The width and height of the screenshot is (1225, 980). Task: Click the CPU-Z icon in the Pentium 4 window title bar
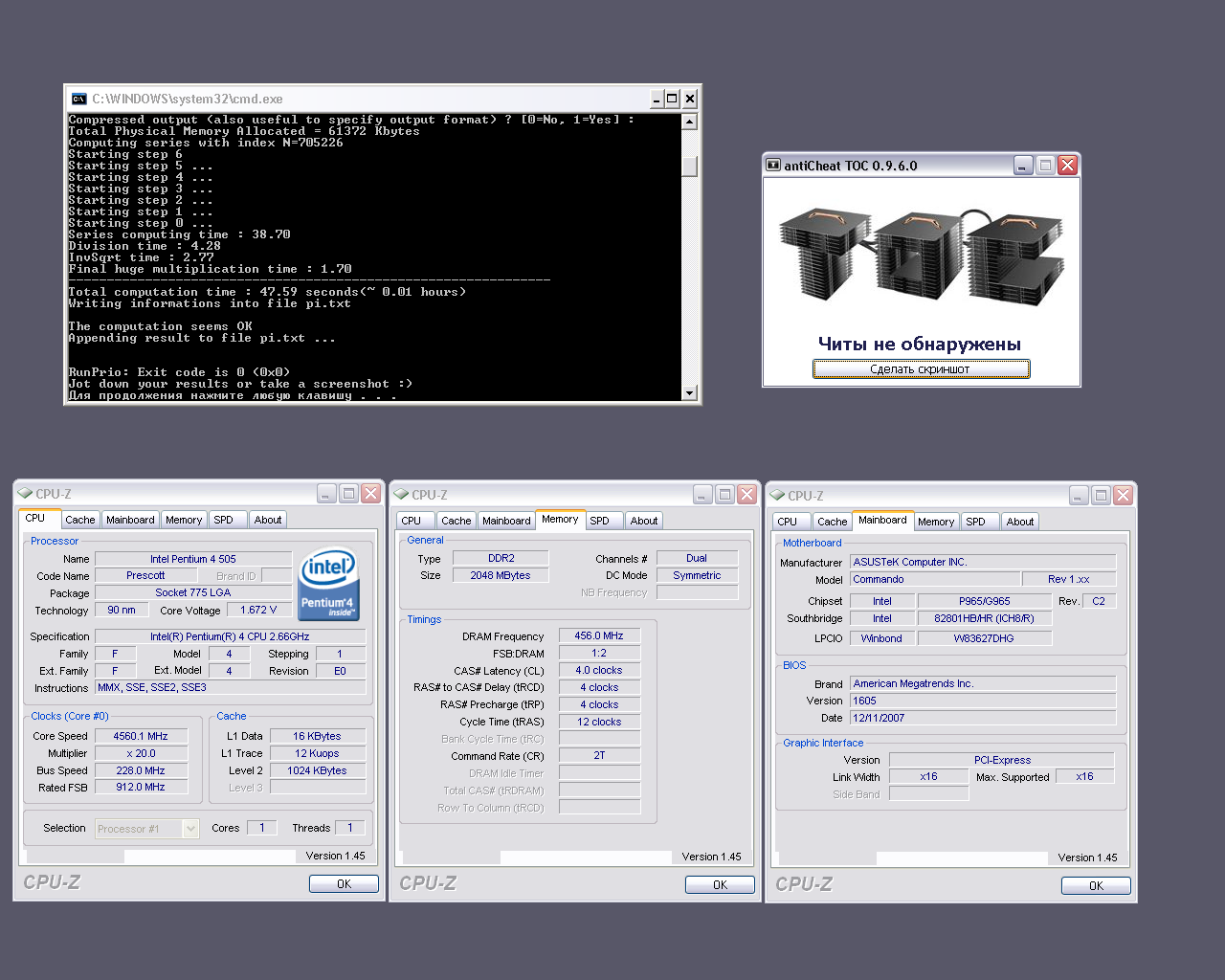26,494
